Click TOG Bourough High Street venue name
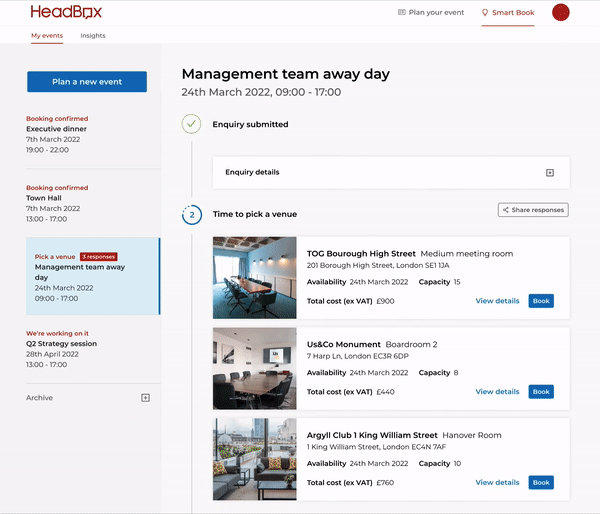 (x=361, y=253)
